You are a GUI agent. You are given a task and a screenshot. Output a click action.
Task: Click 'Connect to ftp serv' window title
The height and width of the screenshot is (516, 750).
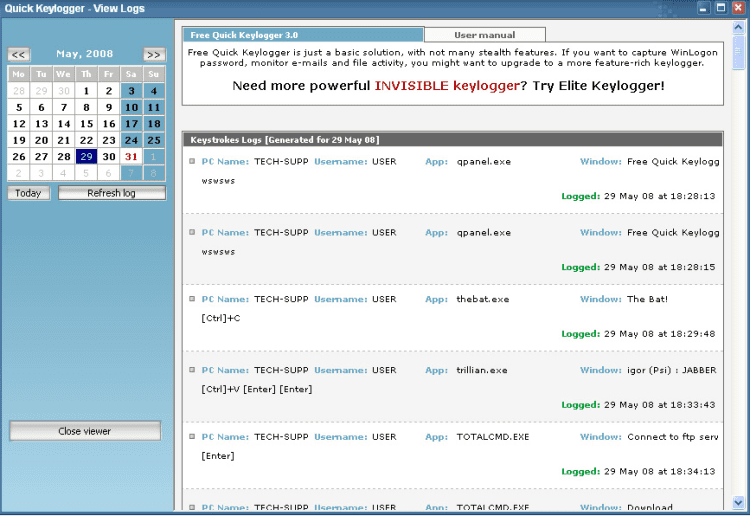[673, 437]
